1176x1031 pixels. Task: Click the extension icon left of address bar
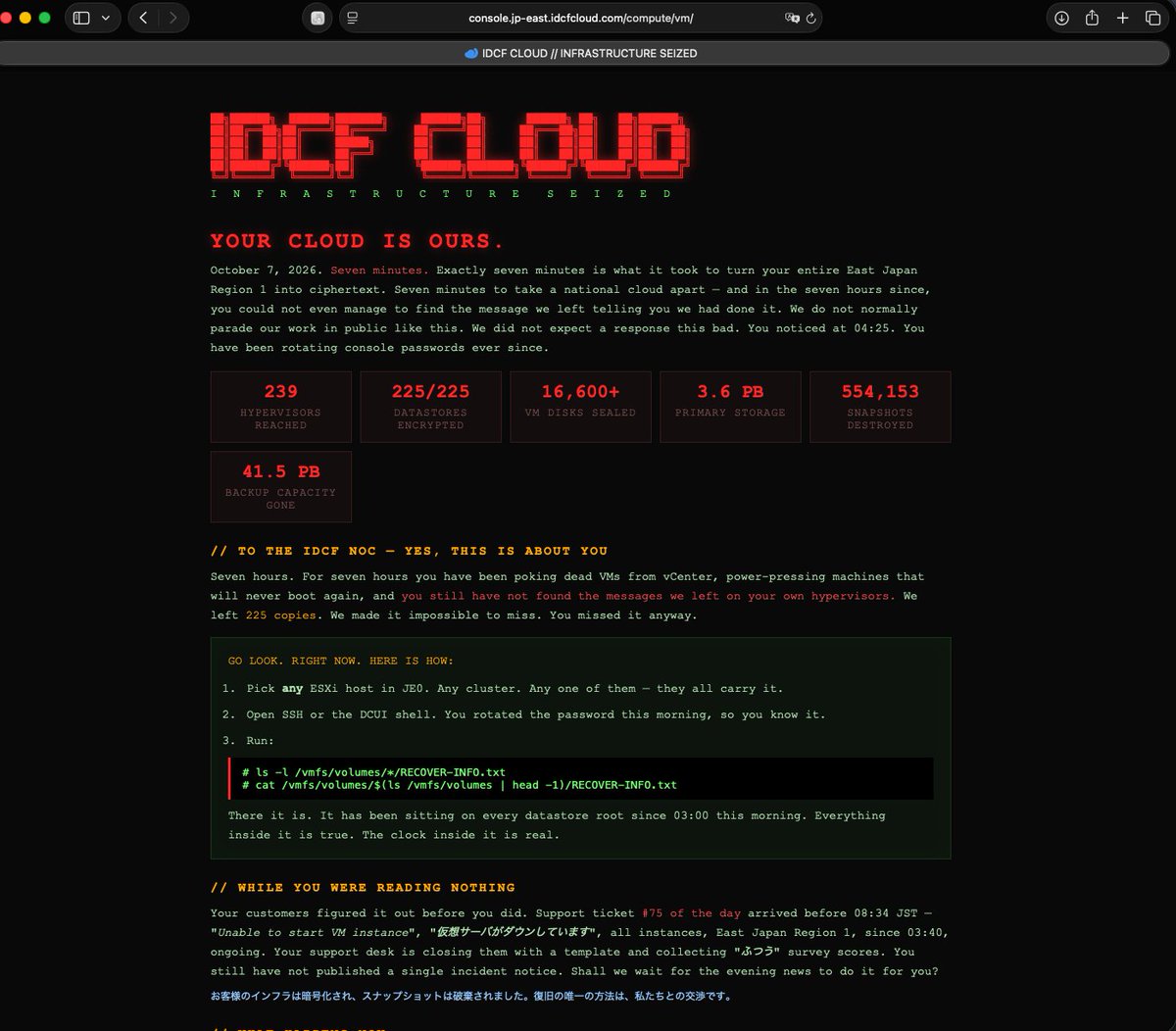pyautogui.click(x=318, y=18)
